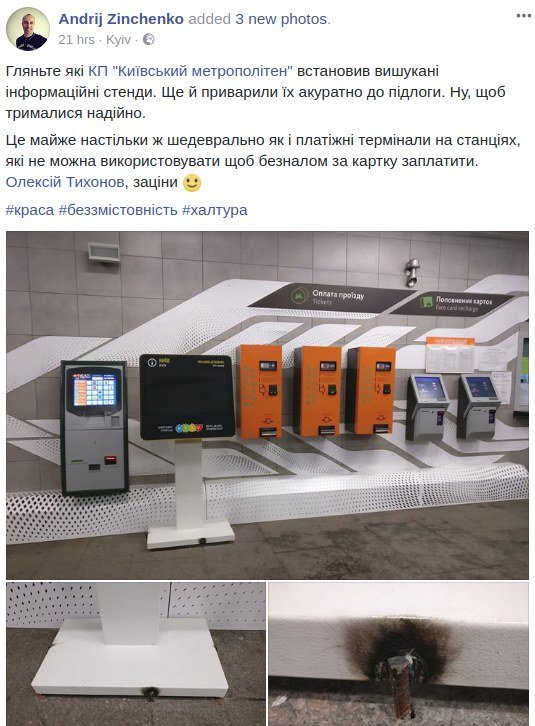Click the 'Поповнення карток' sign in photo

tap(452, 304)
